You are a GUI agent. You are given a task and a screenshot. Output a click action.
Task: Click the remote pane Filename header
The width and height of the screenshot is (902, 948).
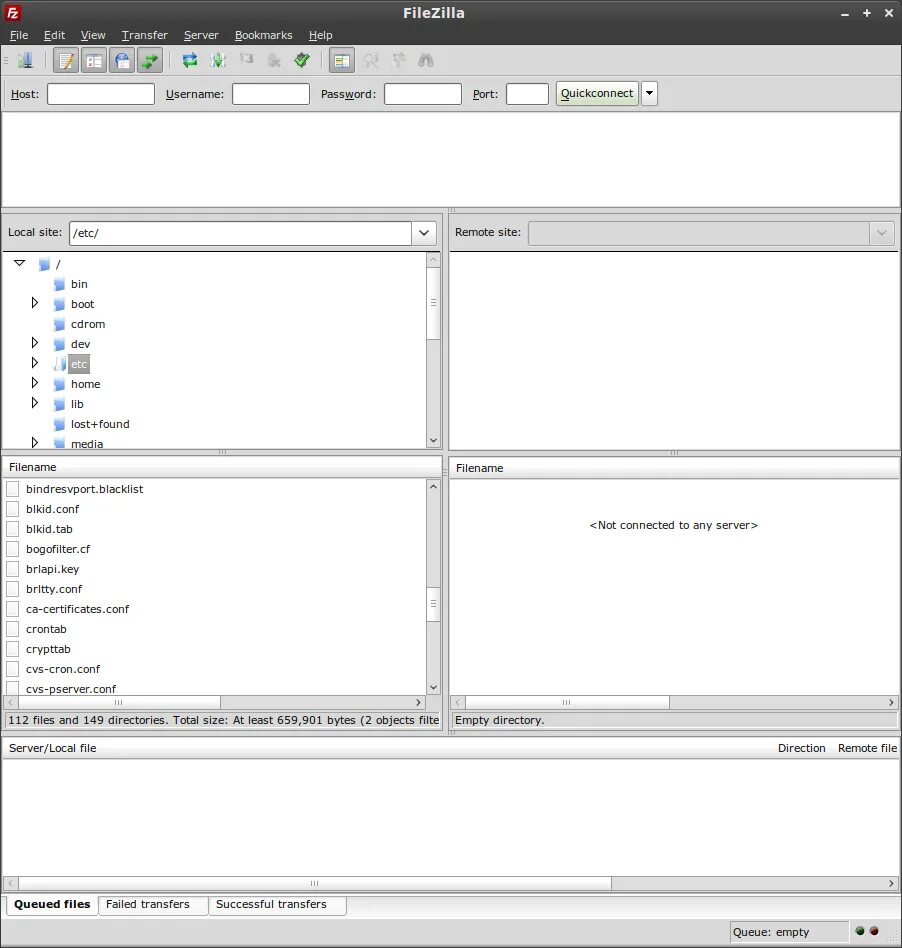674,469
